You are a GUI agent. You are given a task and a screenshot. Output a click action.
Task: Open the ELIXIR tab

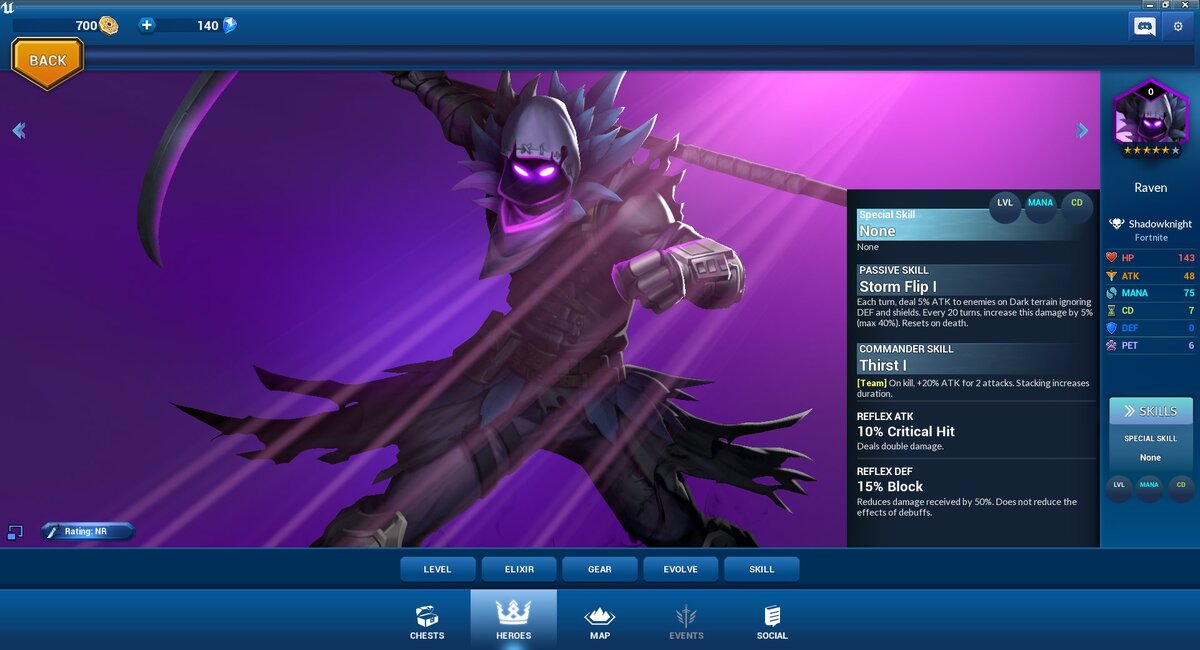tap(518, 569)
